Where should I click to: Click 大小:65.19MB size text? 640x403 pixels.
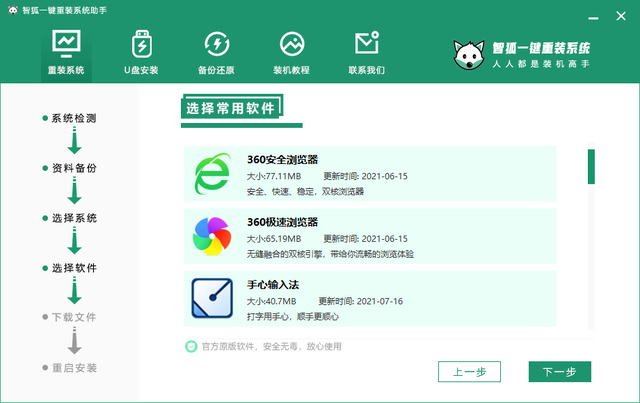click(x=274, y=239)
